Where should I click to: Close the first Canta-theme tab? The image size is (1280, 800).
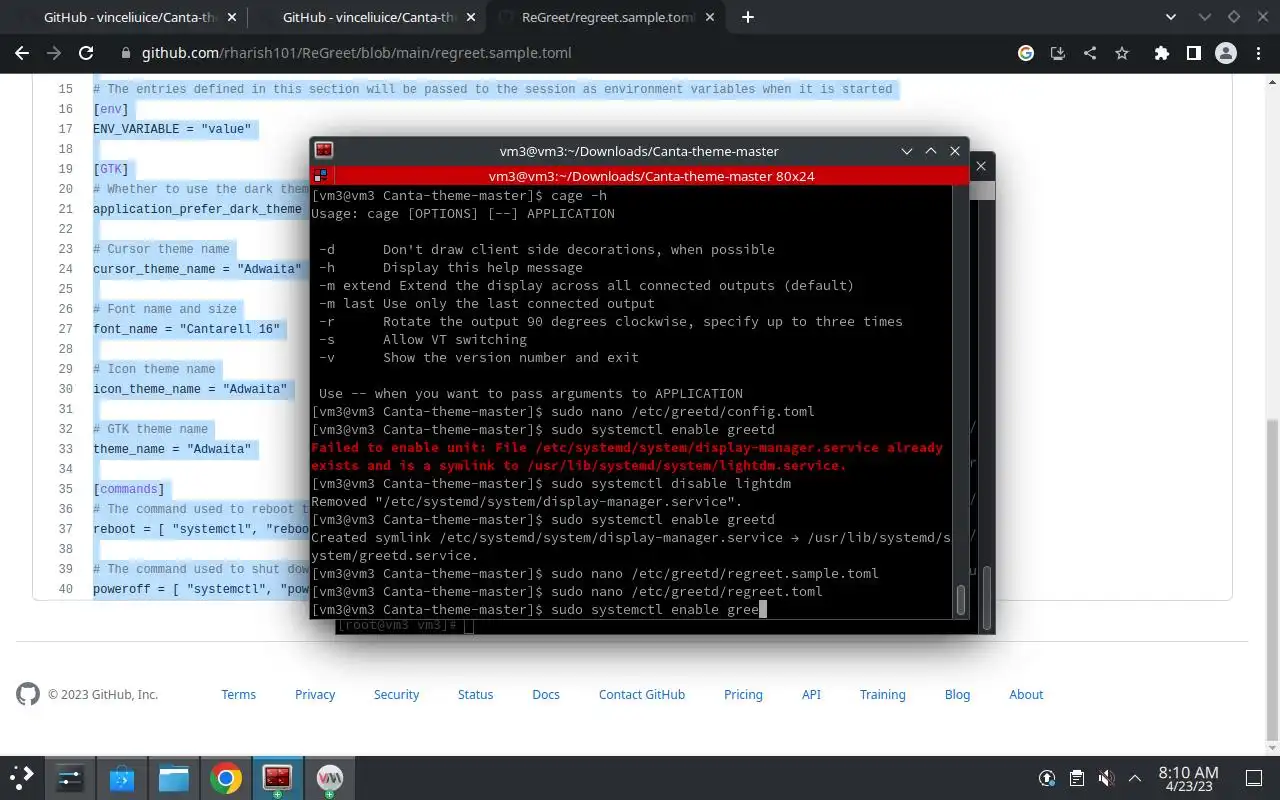click(x=230, y=17)
